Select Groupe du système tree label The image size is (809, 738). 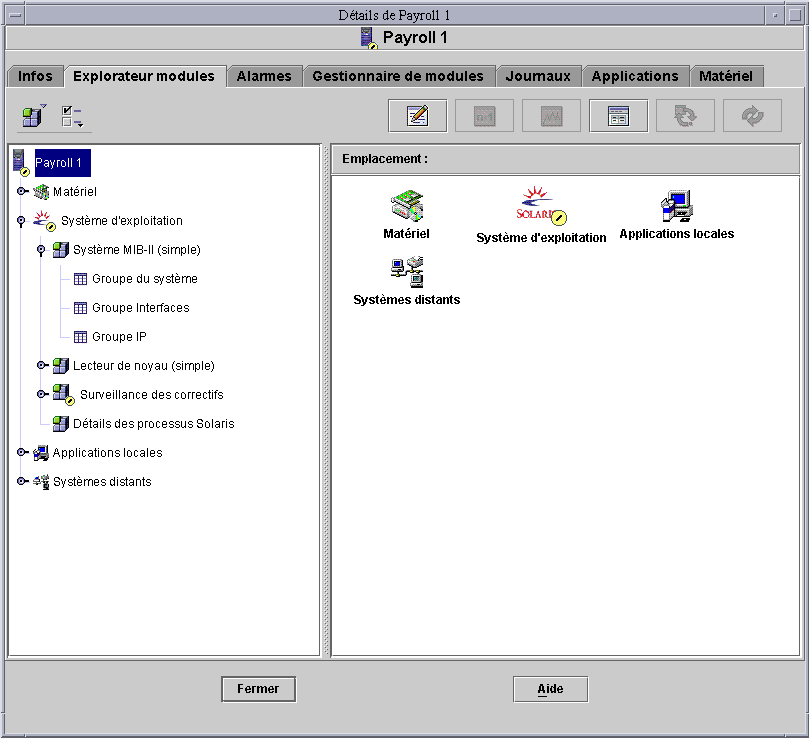pyautogui.click(x=145, y=279)
